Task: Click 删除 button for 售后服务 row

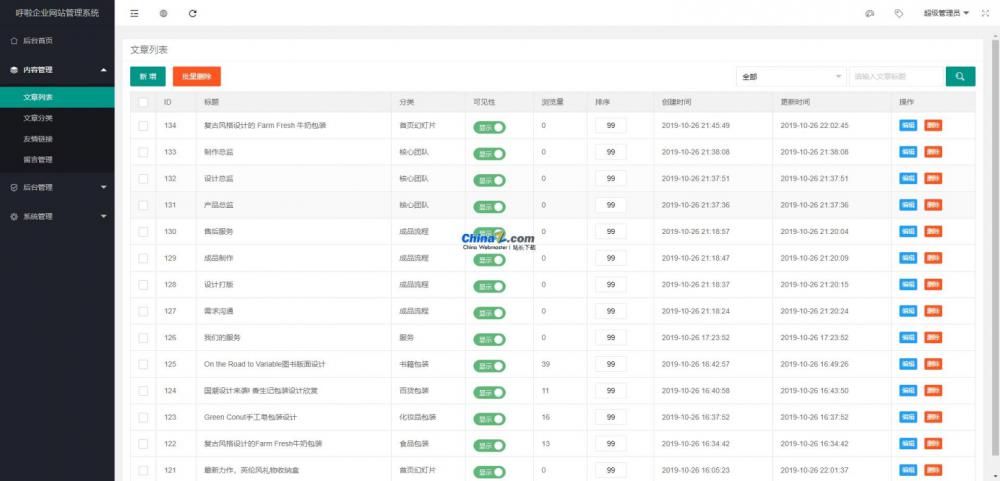Action: [x=932, y=232]
